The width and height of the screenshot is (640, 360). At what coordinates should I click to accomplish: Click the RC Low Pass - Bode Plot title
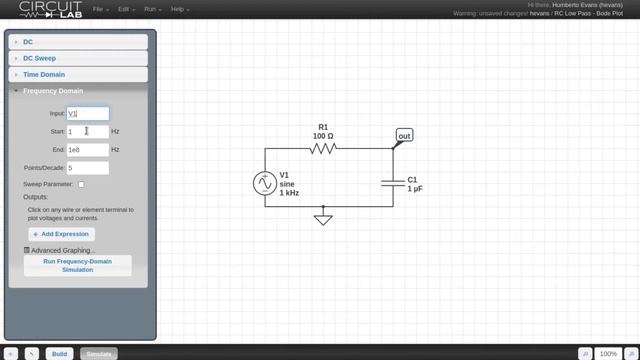pos(589,13)
